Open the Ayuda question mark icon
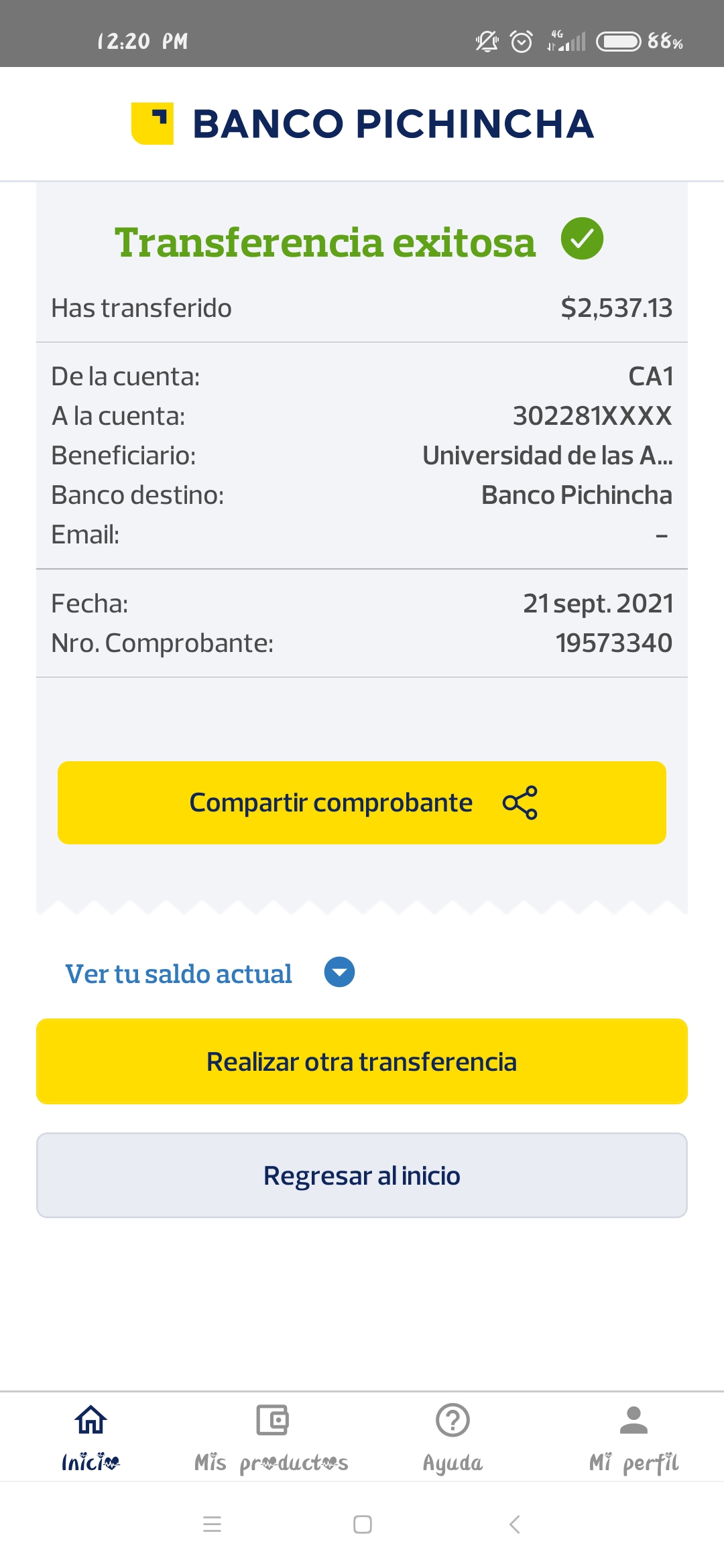The height and width of the screenshot is (1568, 724). click(x=452, y=1419)
